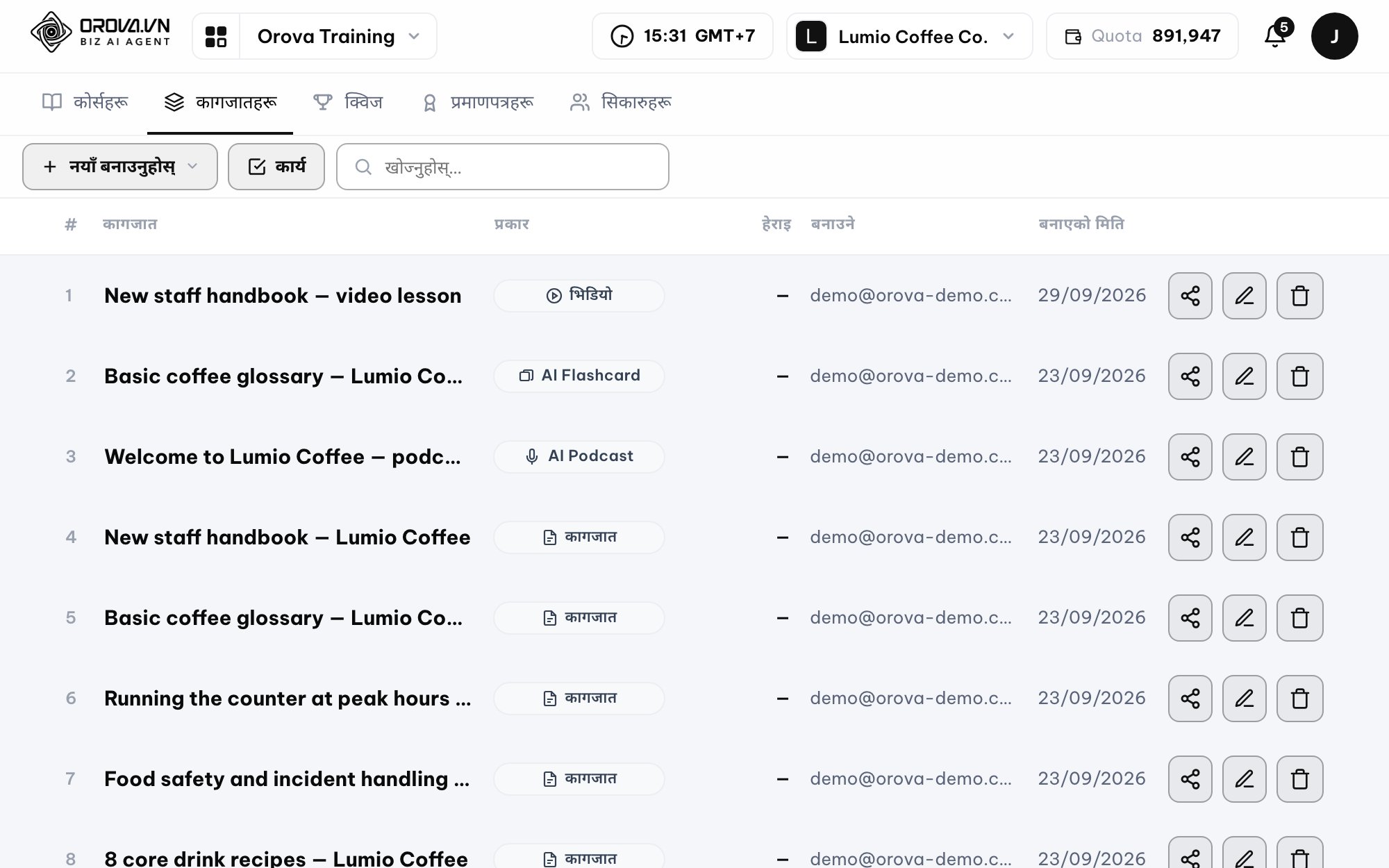Open user avatar J menu

tap(1334, 36)
